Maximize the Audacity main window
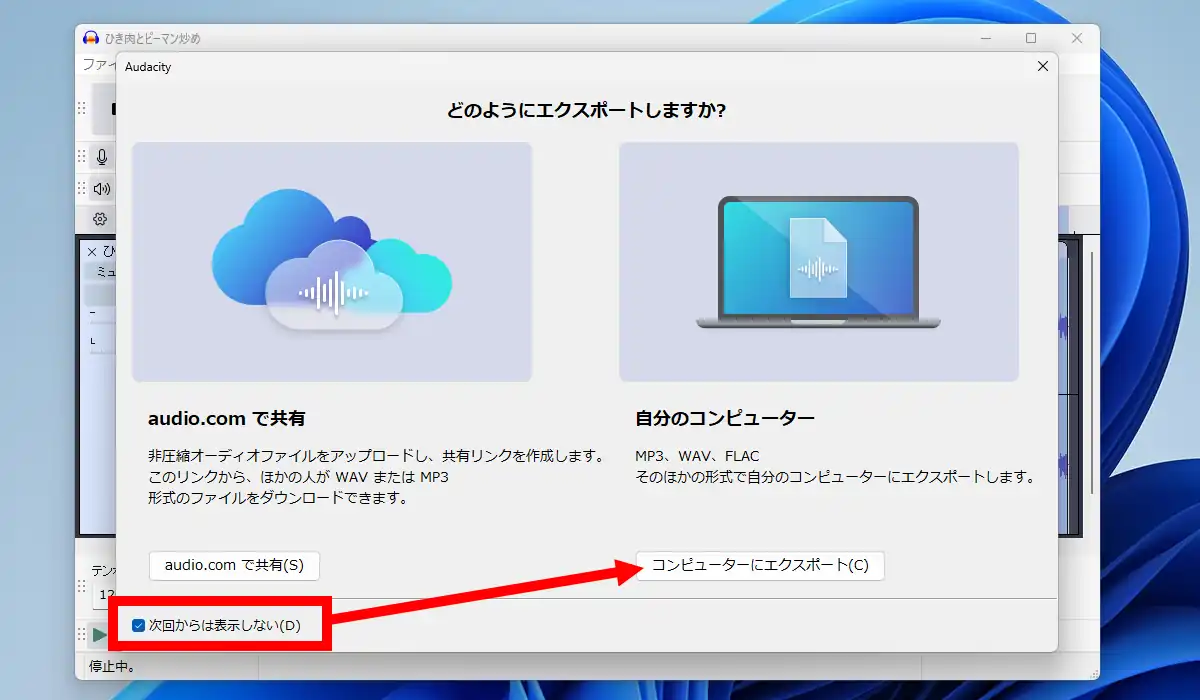Viewport: 1200px width, 700px height. 1030,39
